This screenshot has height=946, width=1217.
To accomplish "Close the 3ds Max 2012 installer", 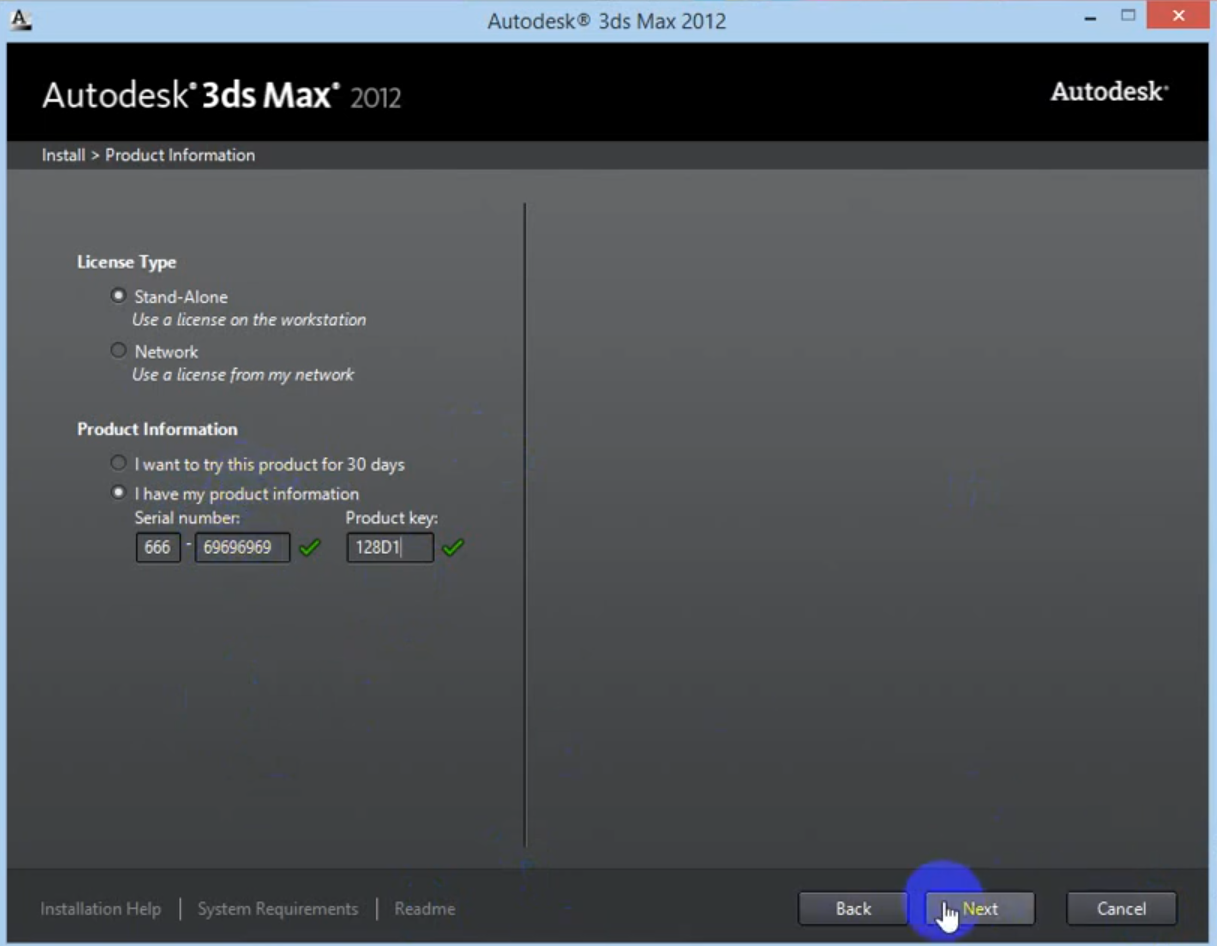I will [1179, 17].
